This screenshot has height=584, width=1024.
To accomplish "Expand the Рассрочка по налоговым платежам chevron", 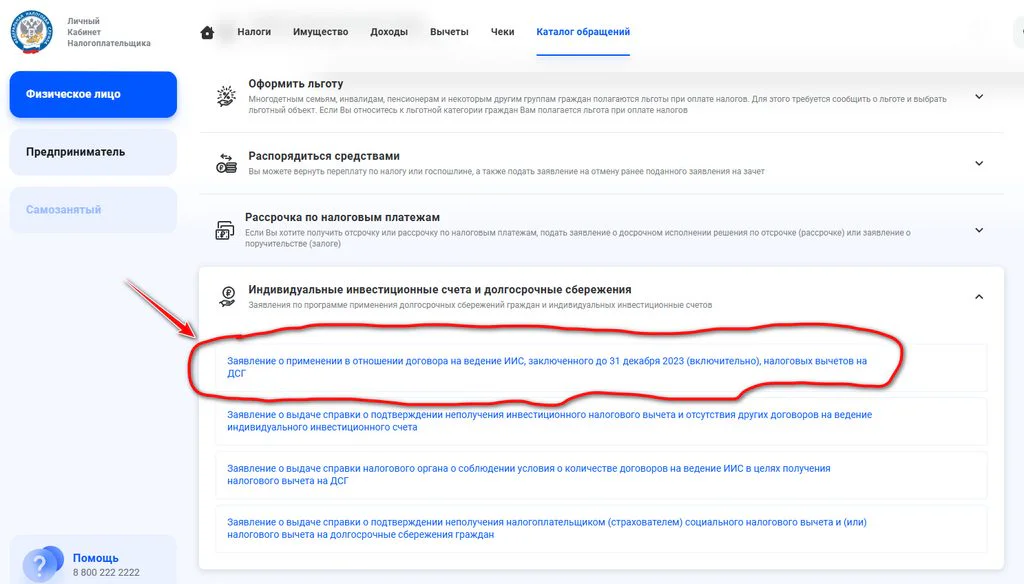I will (979, 230).
